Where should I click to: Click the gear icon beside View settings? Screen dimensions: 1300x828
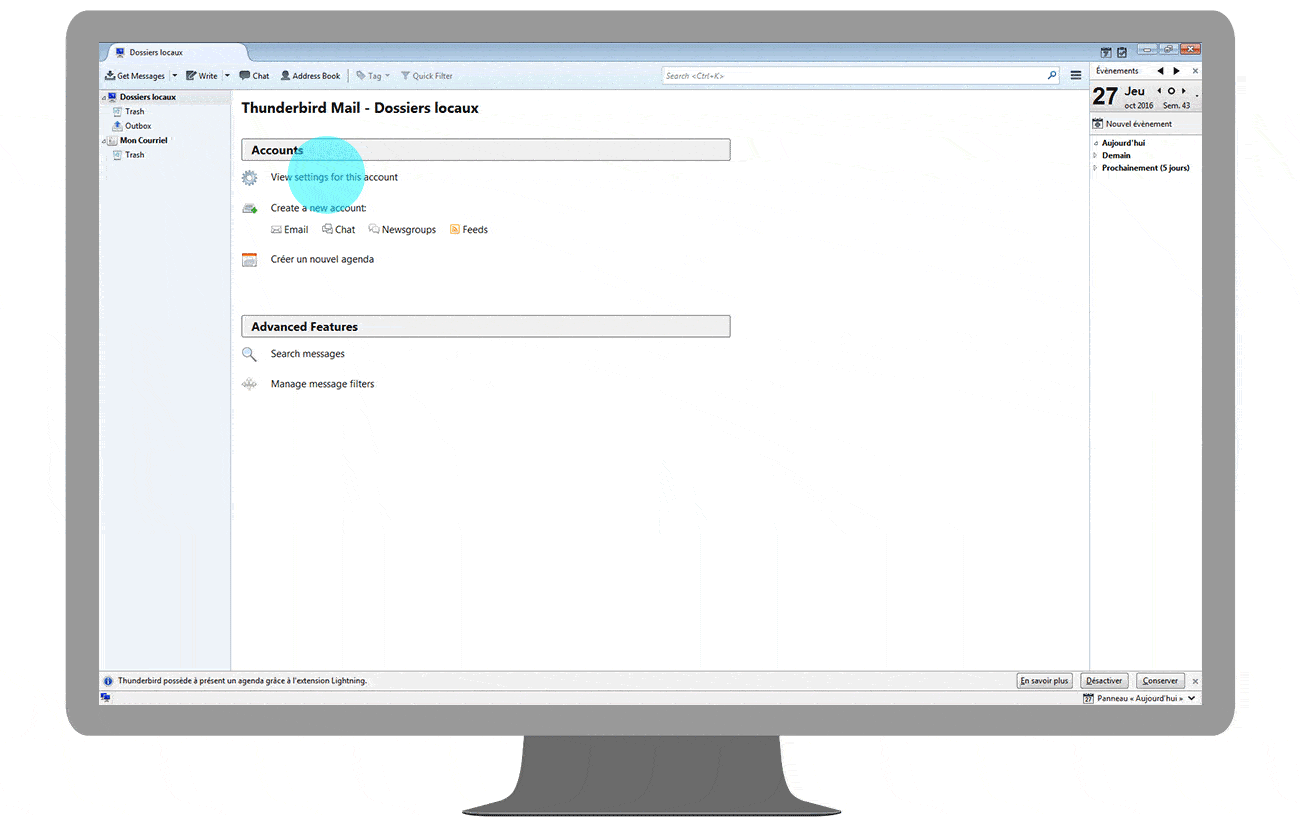click(250, 178)
